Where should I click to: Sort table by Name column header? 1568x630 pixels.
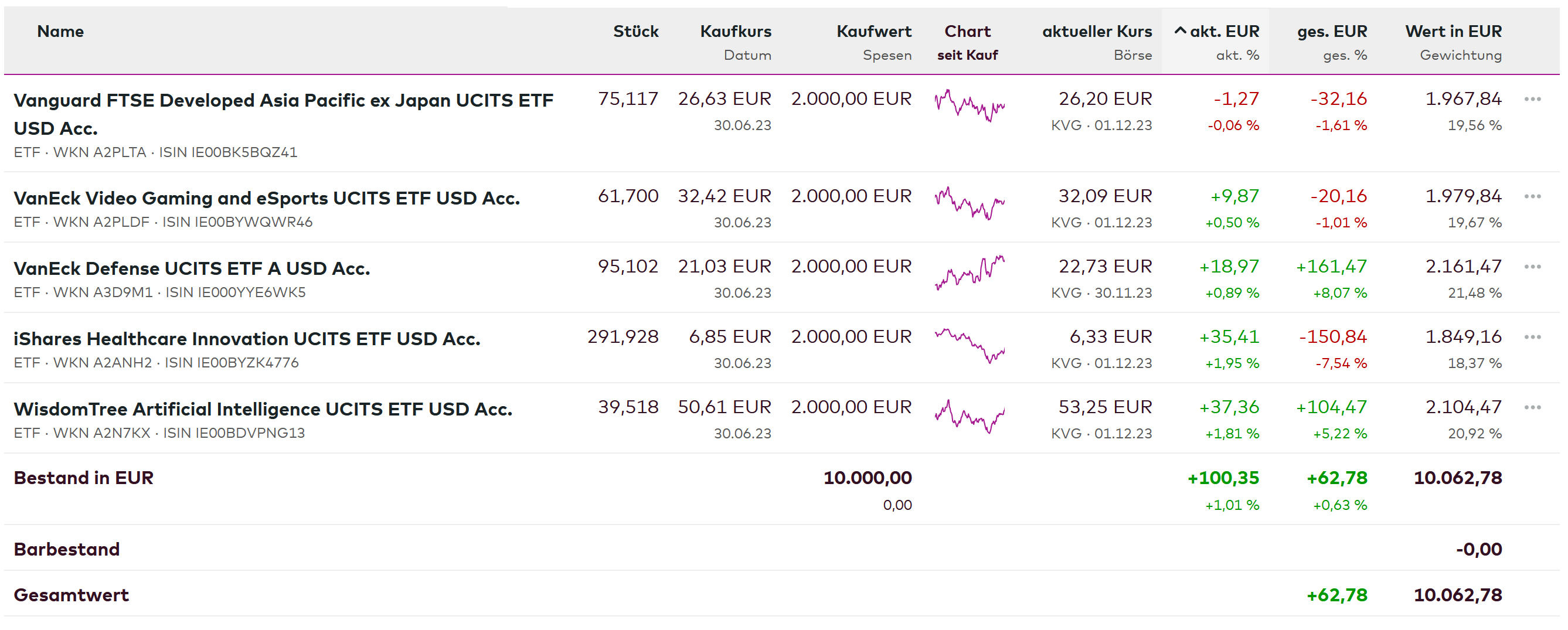click(60, 32)
